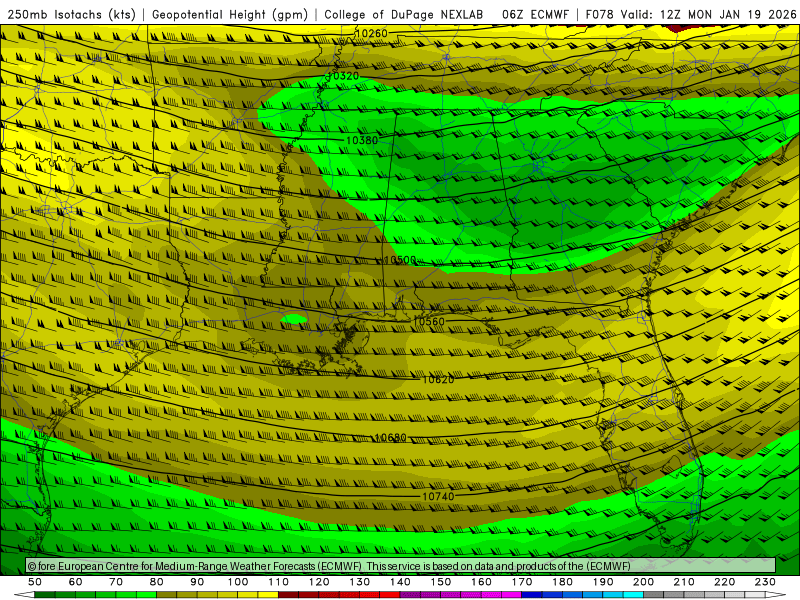Click the 10380 height contour label
Image resolution: width=800 pixels, height=600 pixels.
point(362,140)
